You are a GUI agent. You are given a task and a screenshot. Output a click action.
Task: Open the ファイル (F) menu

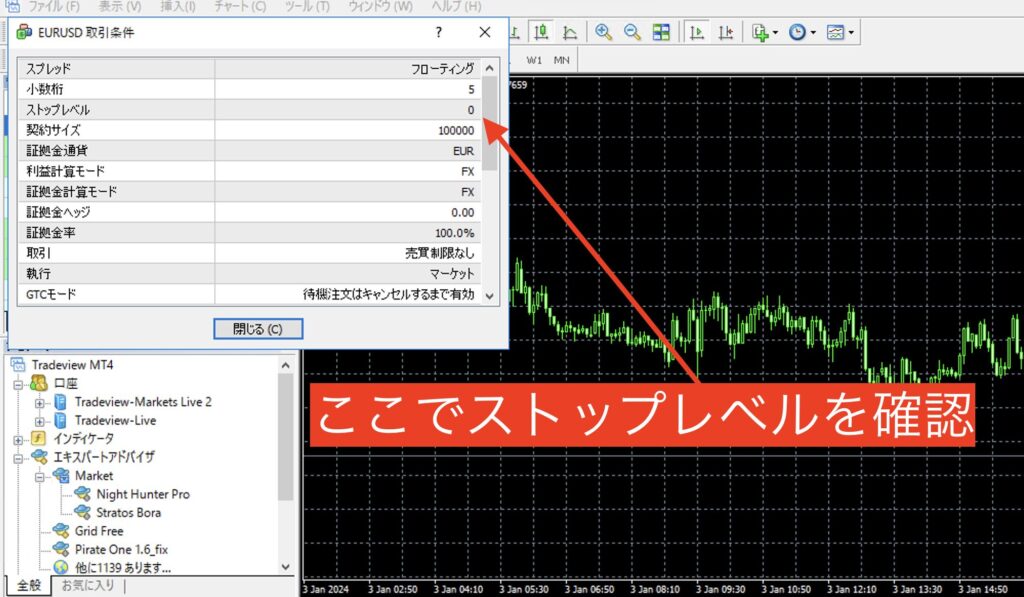53,7
